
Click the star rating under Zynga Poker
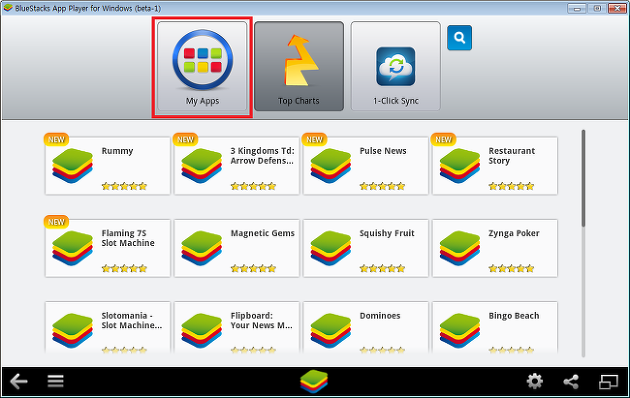click(511, 268)
